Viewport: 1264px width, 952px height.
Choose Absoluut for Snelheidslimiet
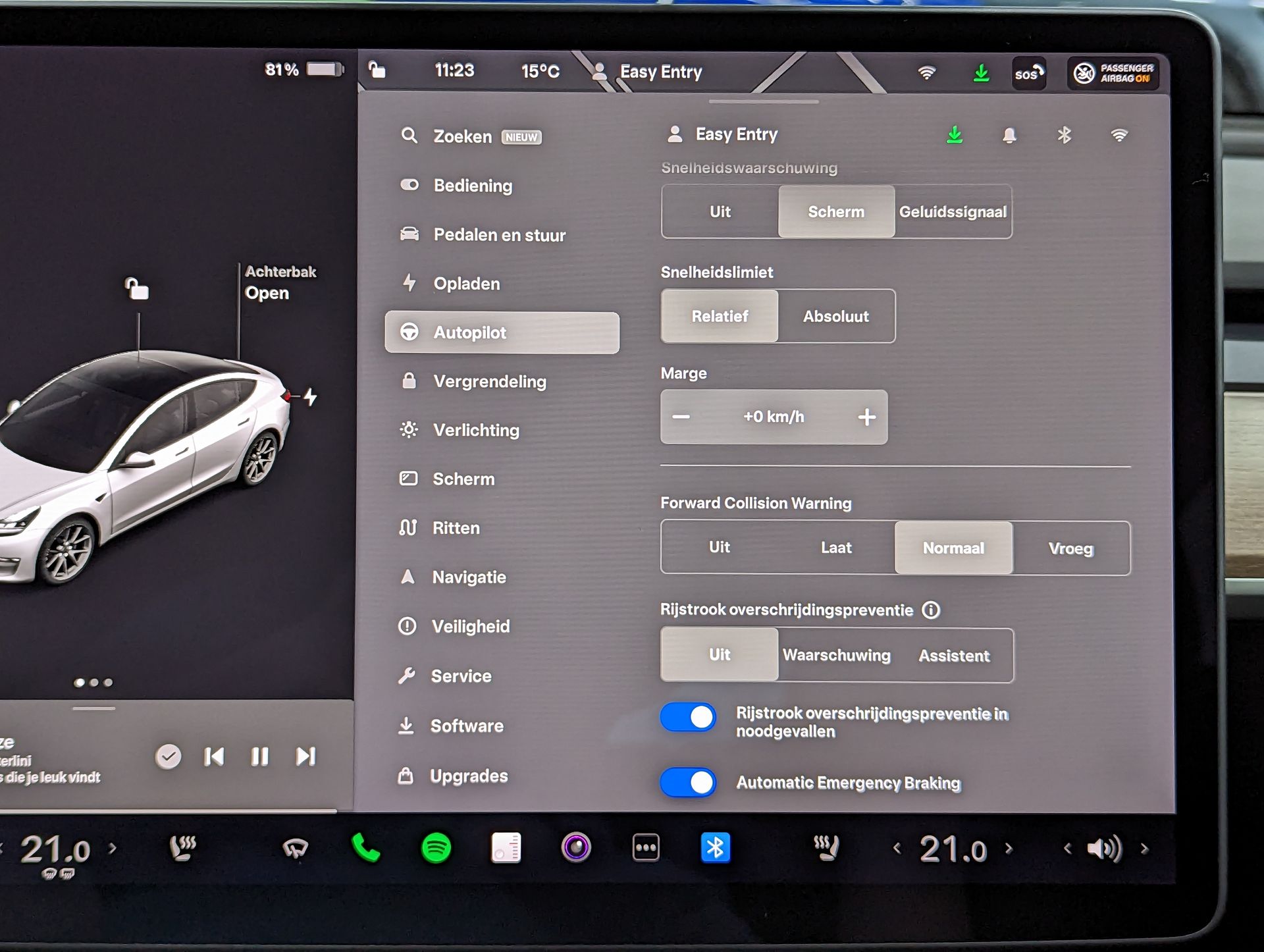[836, 317]
